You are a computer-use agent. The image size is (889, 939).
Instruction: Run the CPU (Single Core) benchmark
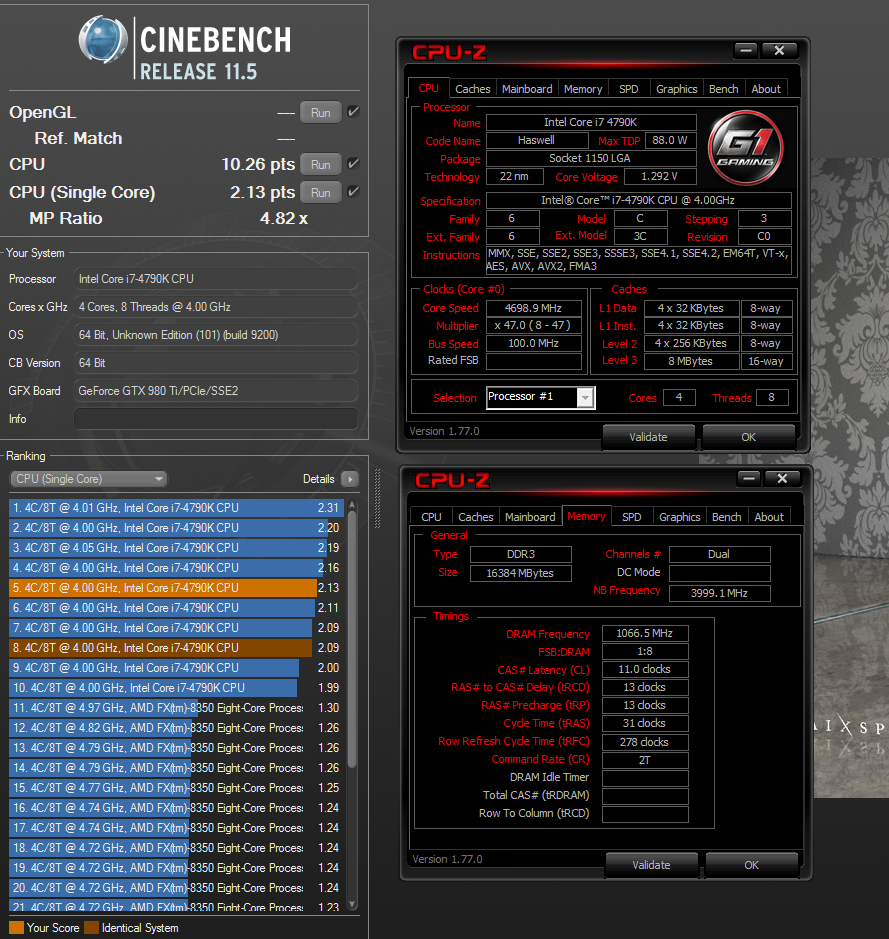[x=321, y=193]
